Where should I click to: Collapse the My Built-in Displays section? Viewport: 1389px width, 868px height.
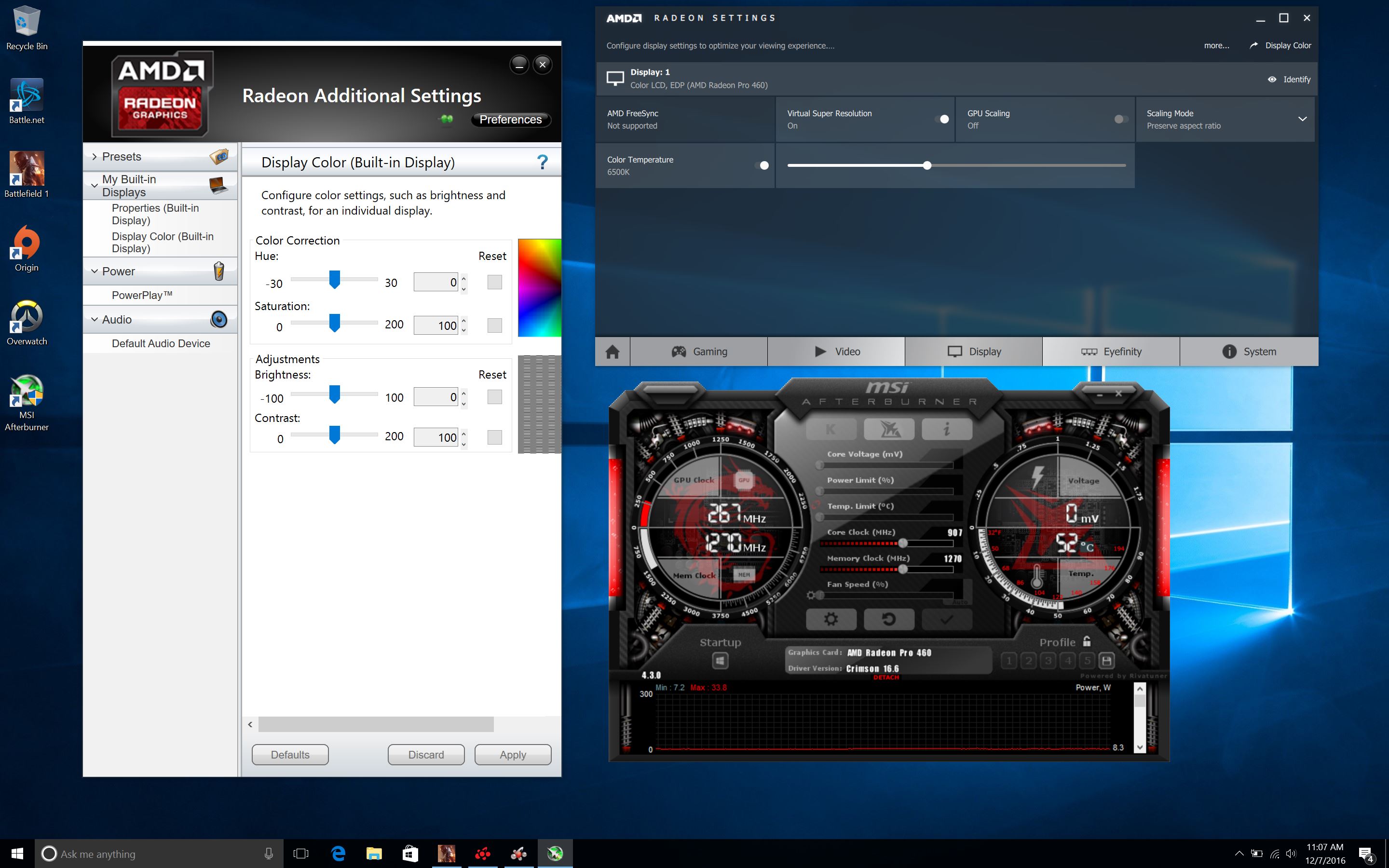pos(94,186)
